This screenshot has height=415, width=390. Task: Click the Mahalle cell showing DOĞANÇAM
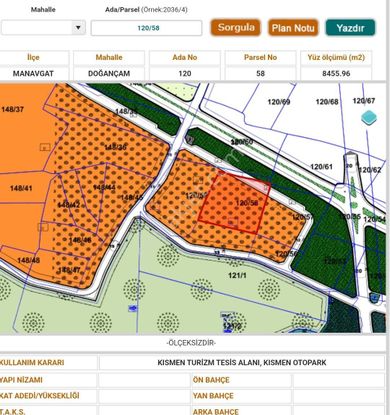coord(109,73)
